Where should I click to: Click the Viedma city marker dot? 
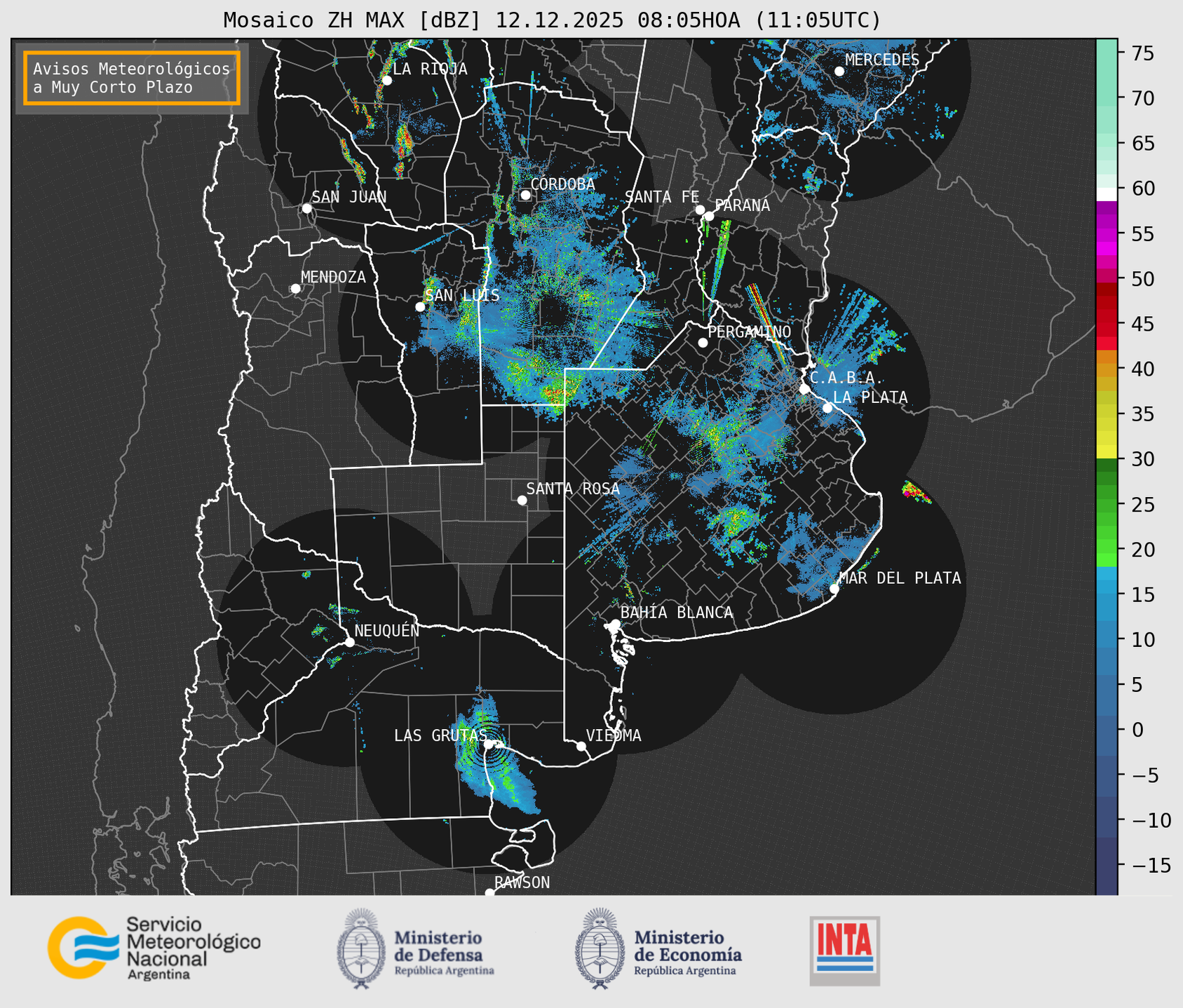[581, 746]
